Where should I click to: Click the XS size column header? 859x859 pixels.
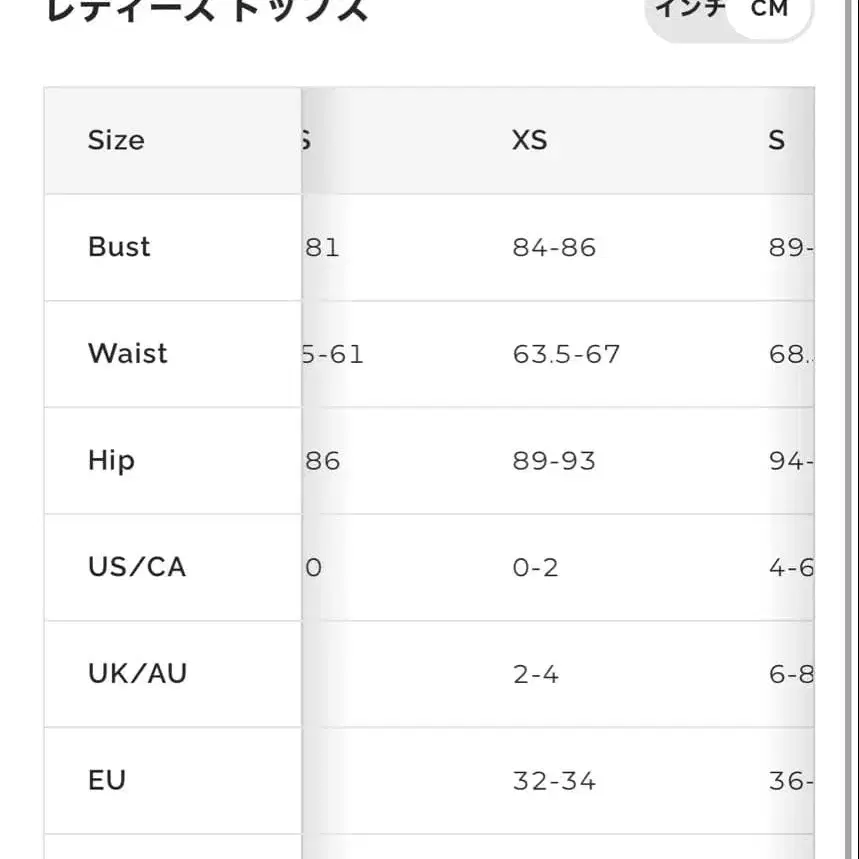point(530,140)
